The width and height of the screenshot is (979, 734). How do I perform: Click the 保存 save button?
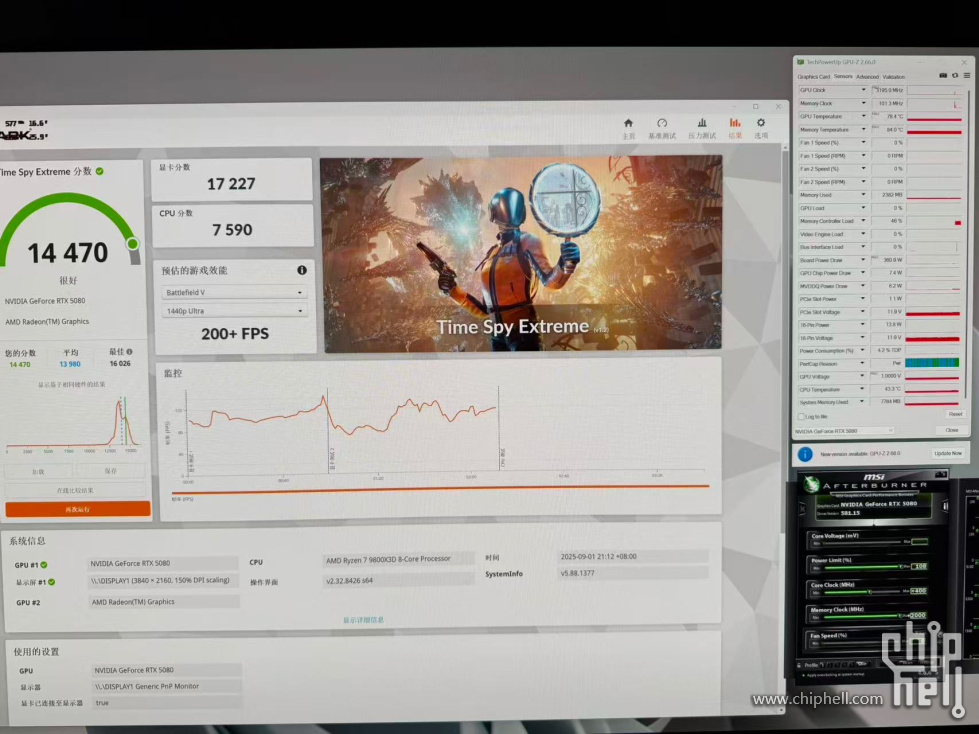(x=111, y=471)
